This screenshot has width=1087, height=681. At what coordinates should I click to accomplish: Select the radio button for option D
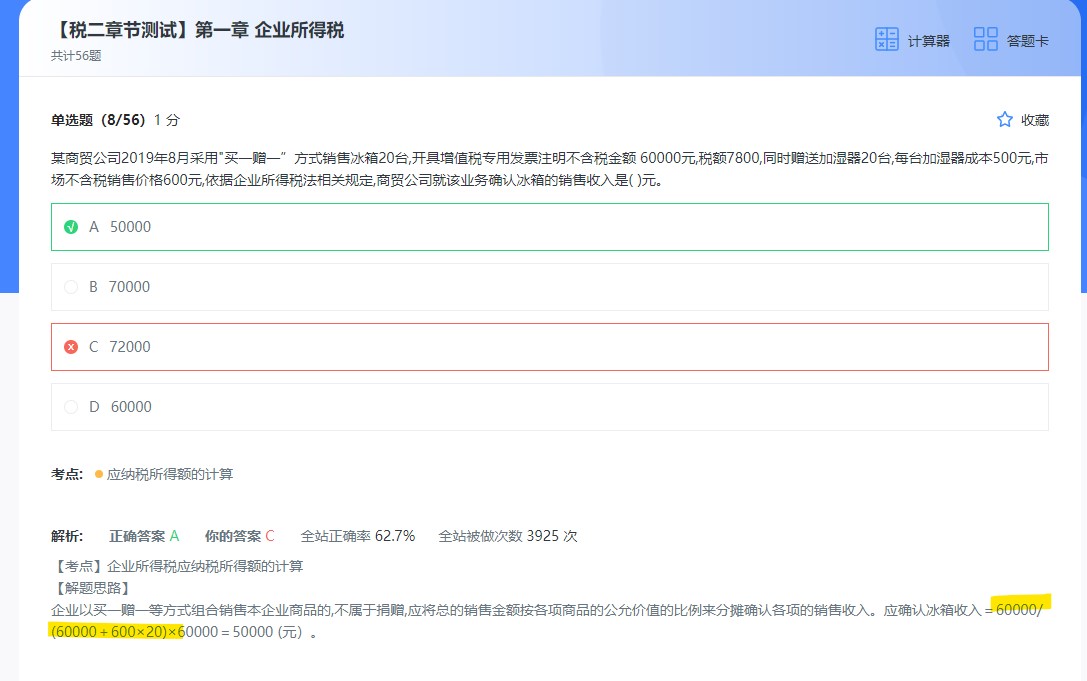[71, 407]
